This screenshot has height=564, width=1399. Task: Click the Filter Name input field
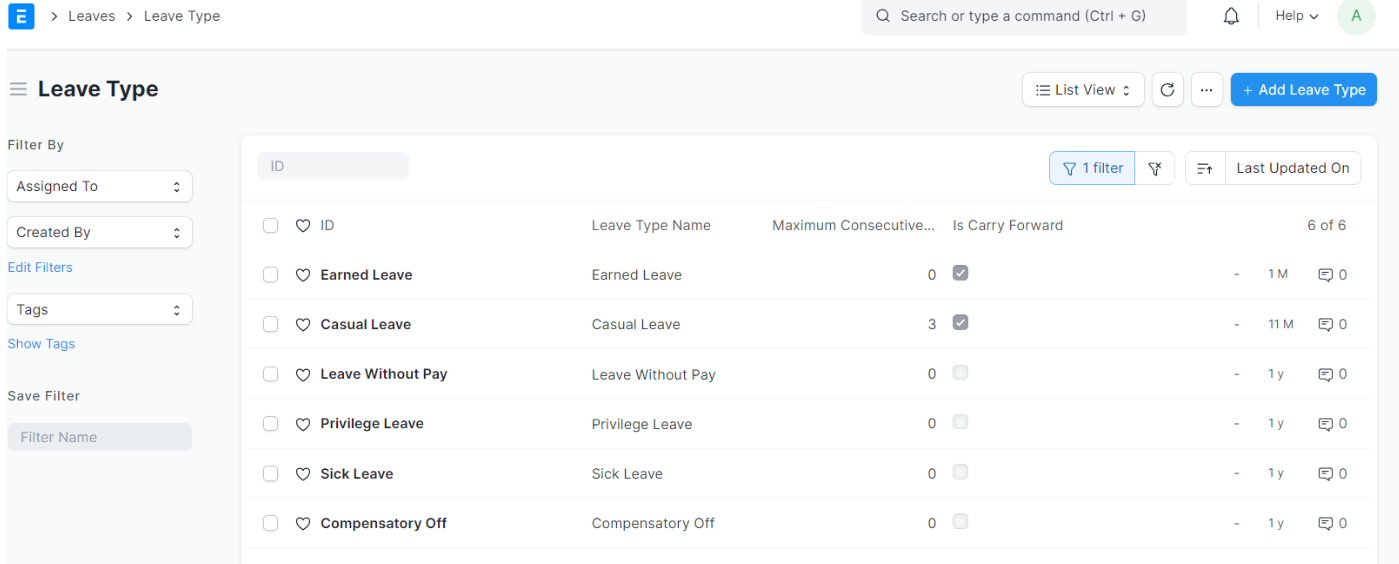pos(99,437)
